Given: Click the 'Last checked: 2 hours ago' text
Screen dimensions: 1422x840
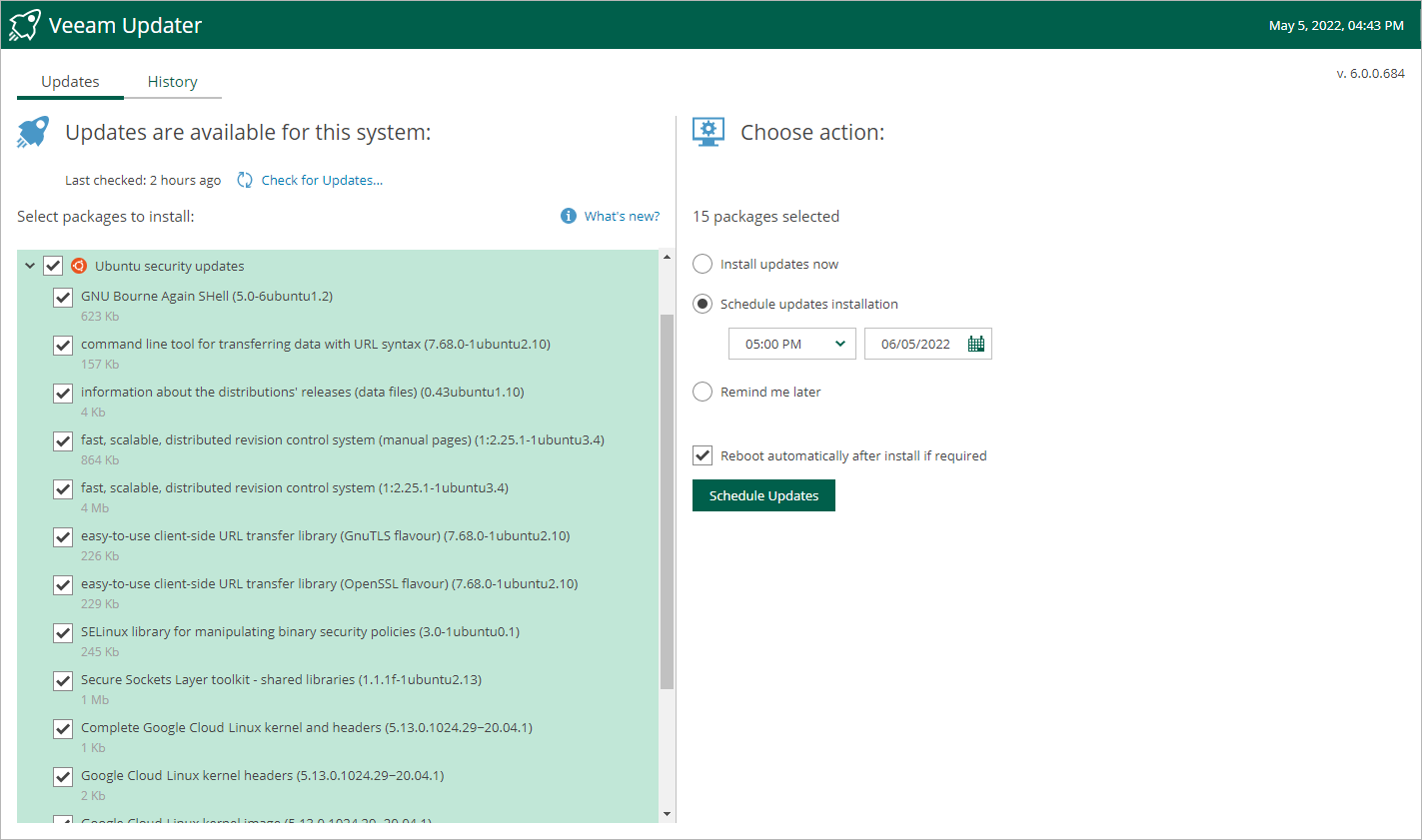Looking at the screenshot, I should coord(143,180).
